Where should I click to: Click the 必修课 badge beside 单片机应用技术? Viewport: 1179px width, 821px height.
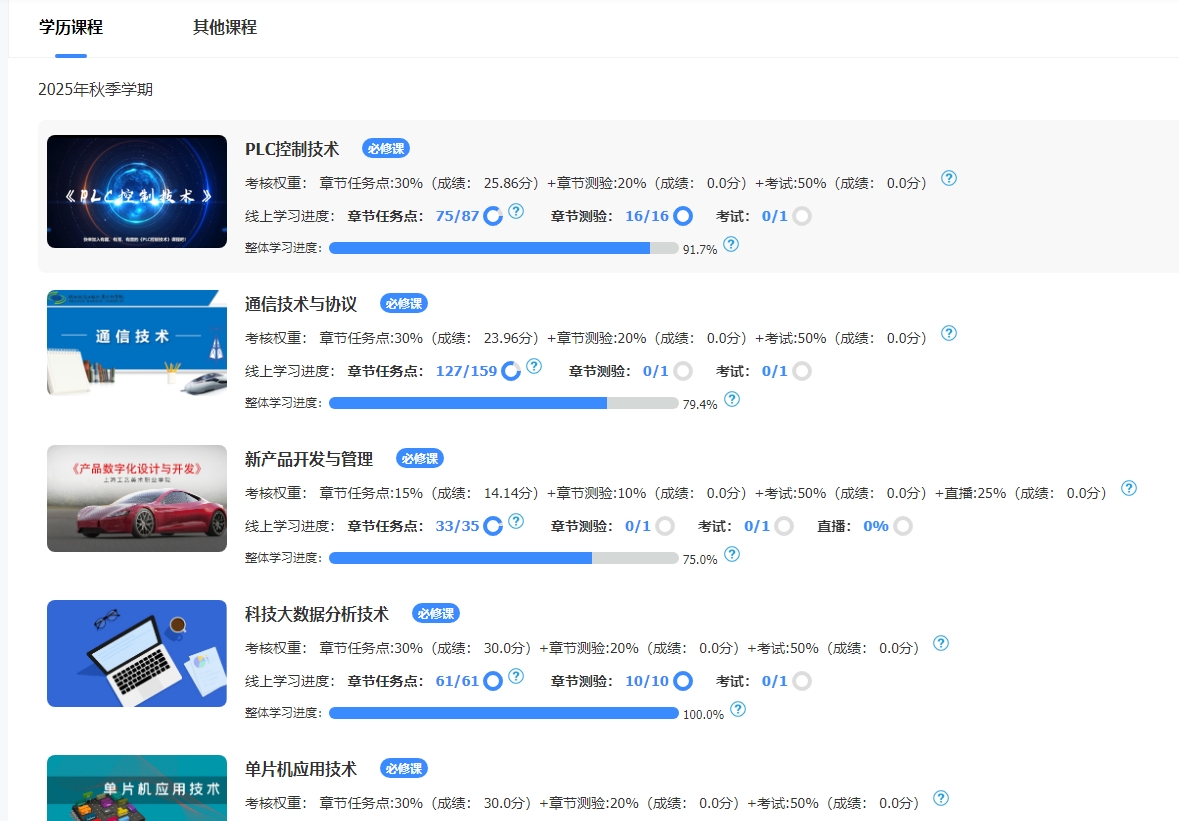pos(404,768)
